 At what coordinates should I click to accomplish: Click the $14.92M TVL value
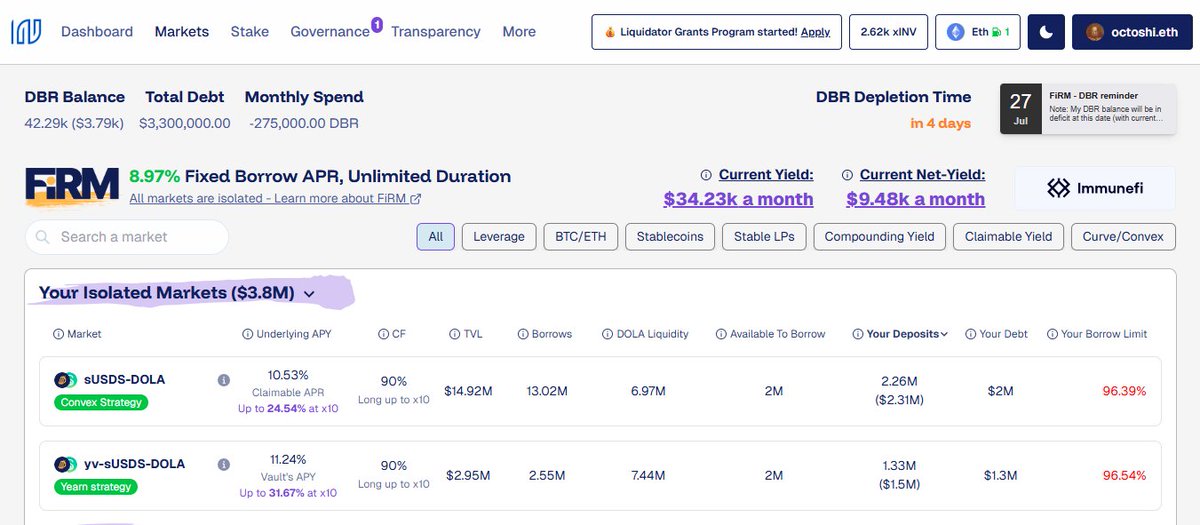pyautogui.click(x=469, y=391)
